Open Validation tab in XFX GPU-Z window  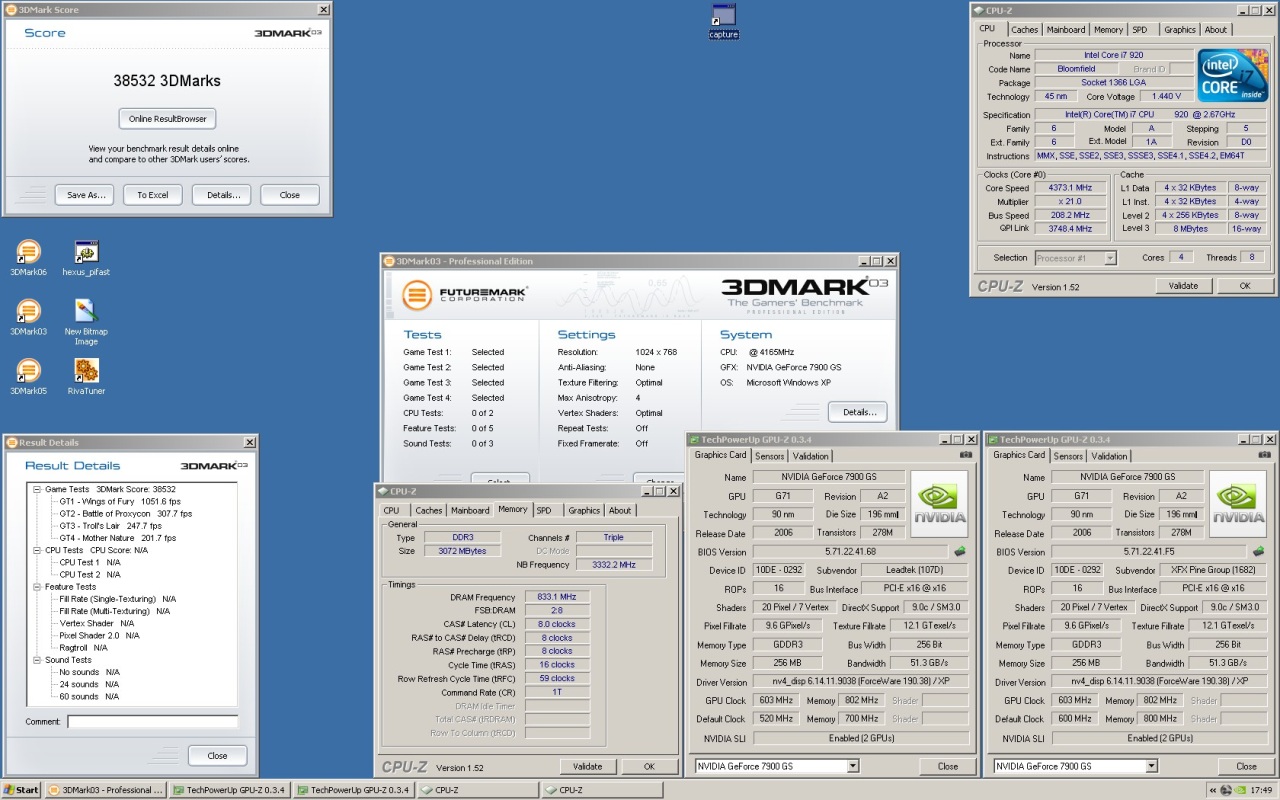1109,456
